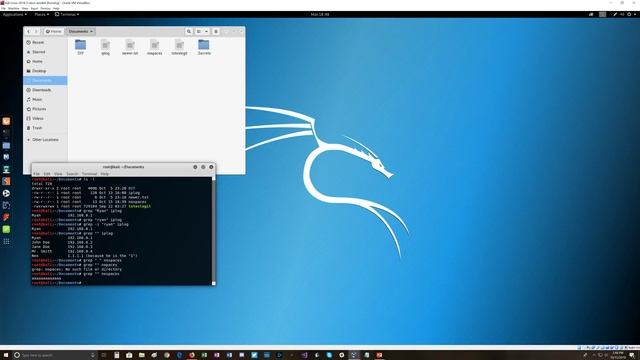Select the nospaces file icon
Image resolution: width=640 pixels, height=360 pixels.
pos(154,44)
